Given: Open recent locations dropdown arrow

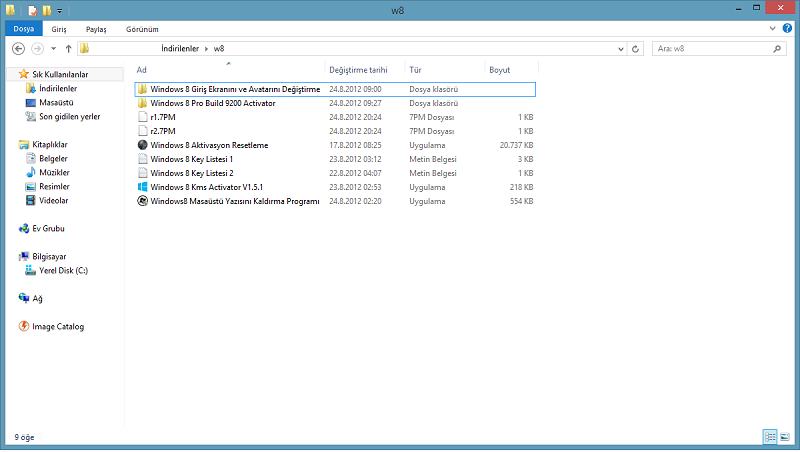Looking at the screenshot, I should (x=54, y=48).
